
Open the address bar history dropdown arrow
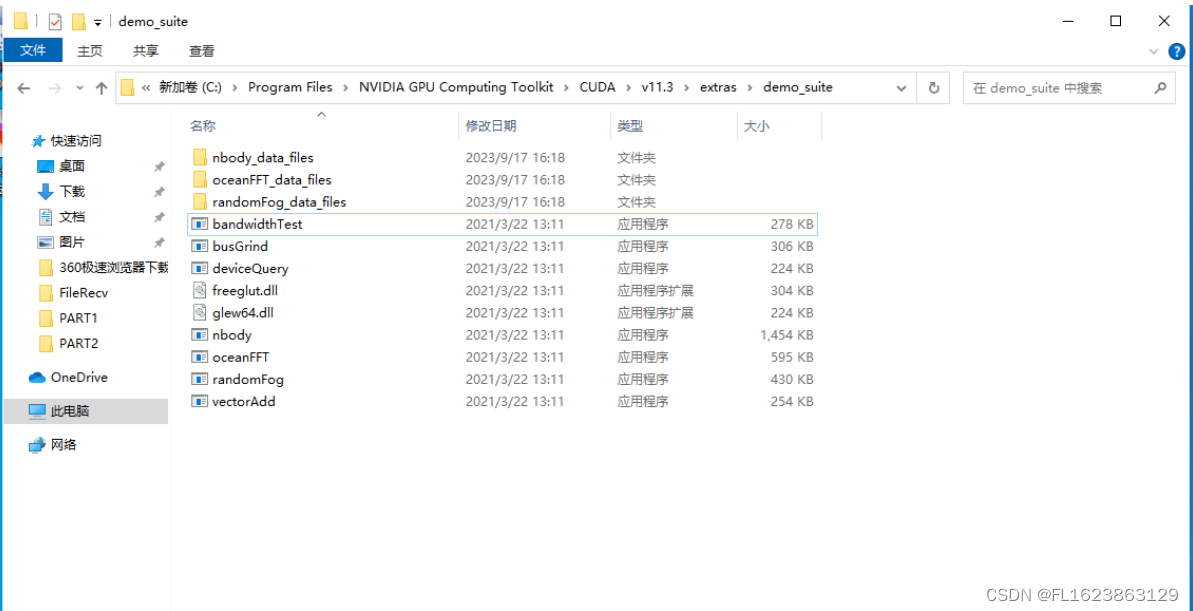pyautogui.click(x=901, y=87)
